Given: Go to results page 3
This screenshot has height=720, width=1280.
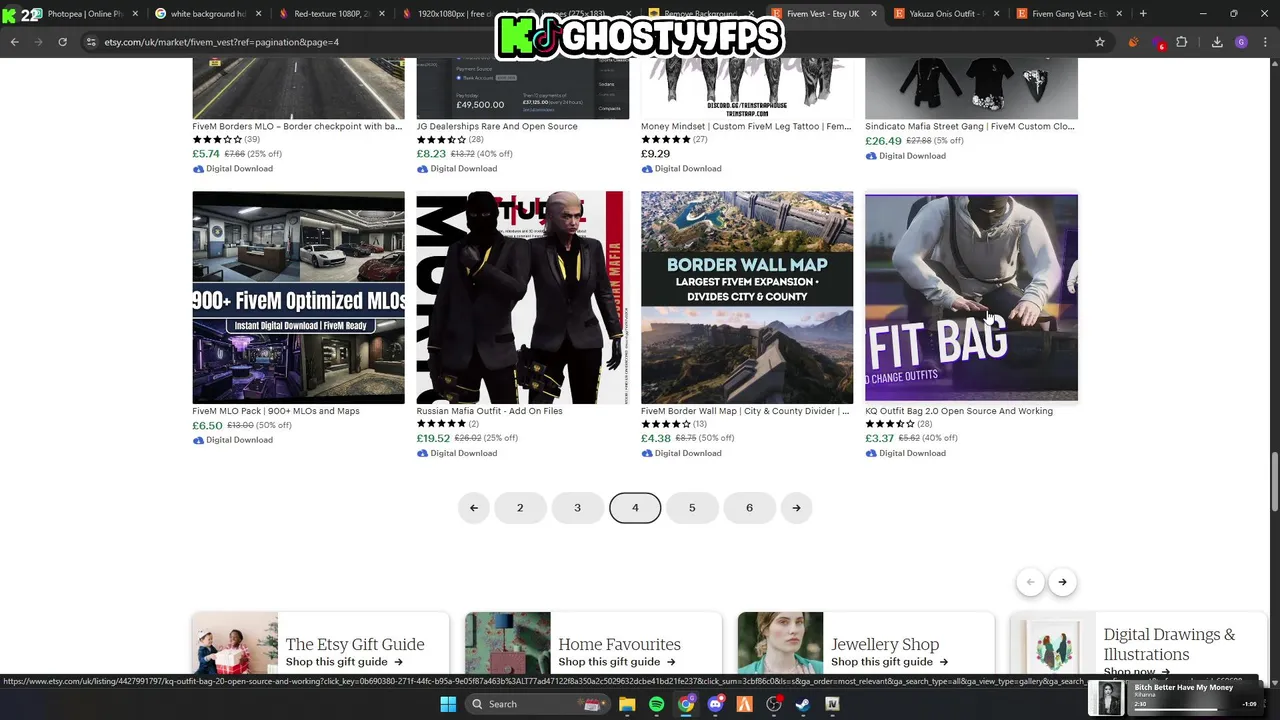Looking at the screenshot, I should click(577, 508).
